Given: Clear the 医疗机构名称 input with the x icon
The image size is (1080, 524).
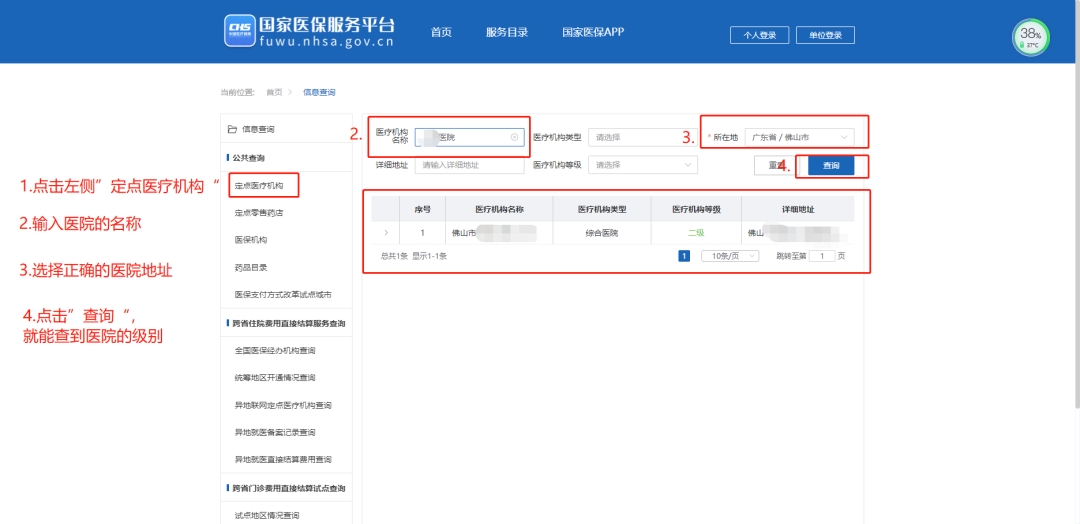Looking at the screenshot, I should pos(515,137).
